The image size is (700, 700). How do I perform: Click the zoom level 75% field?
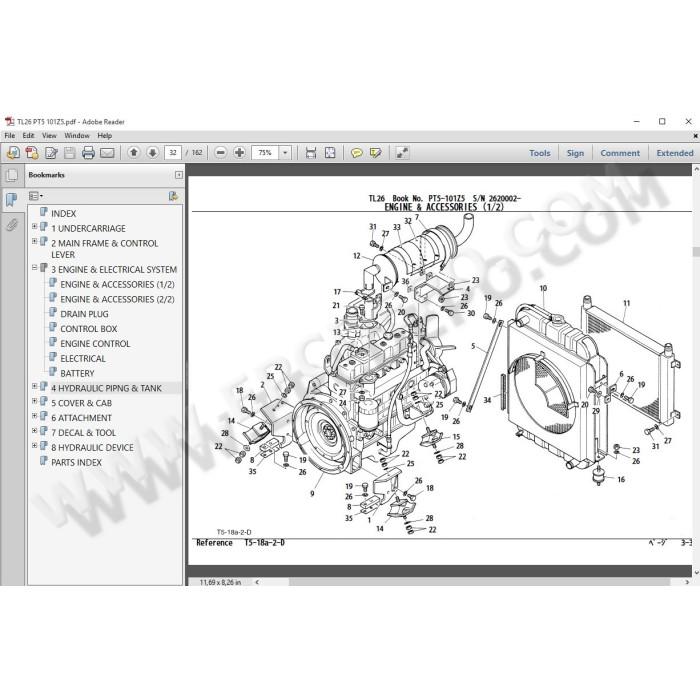(266, 153)
